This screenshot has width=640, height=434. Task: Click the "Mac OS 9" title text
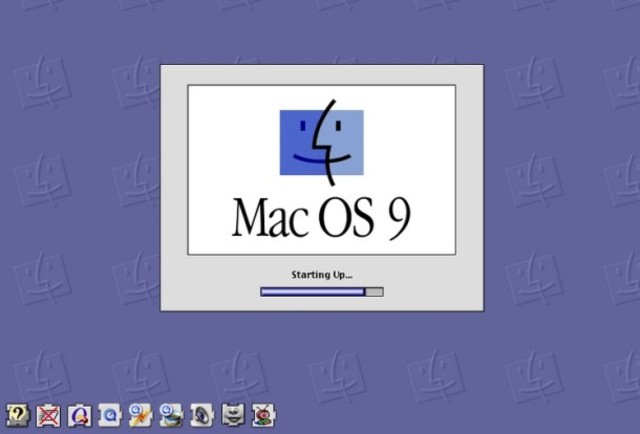(x=322, y=218)
